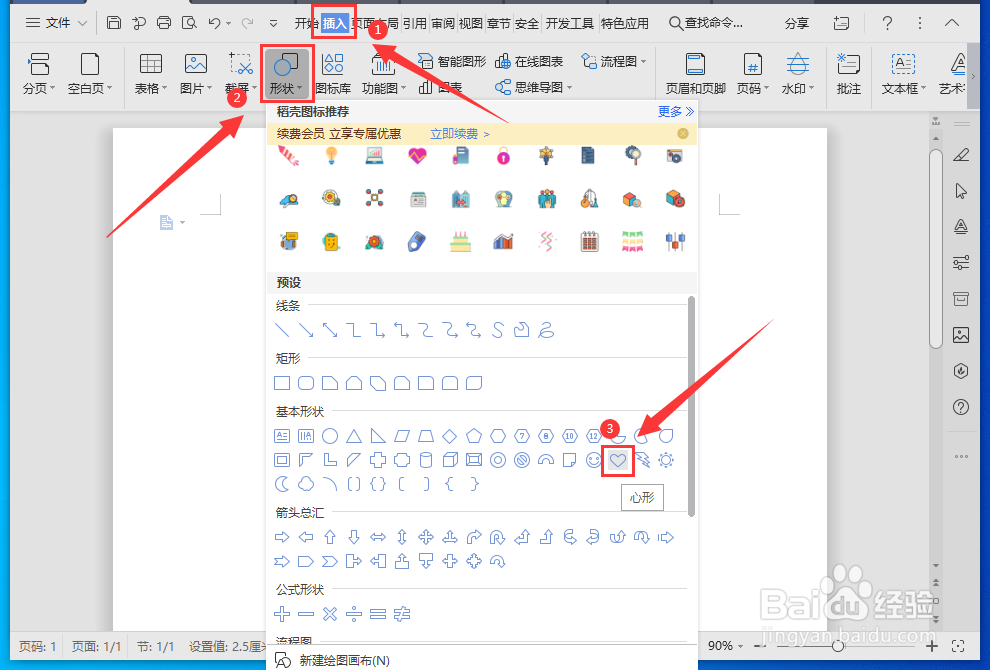This screenshot has width=990, height=670.
Task: Expand the 页码 page number dropdown
Action: 766,88
